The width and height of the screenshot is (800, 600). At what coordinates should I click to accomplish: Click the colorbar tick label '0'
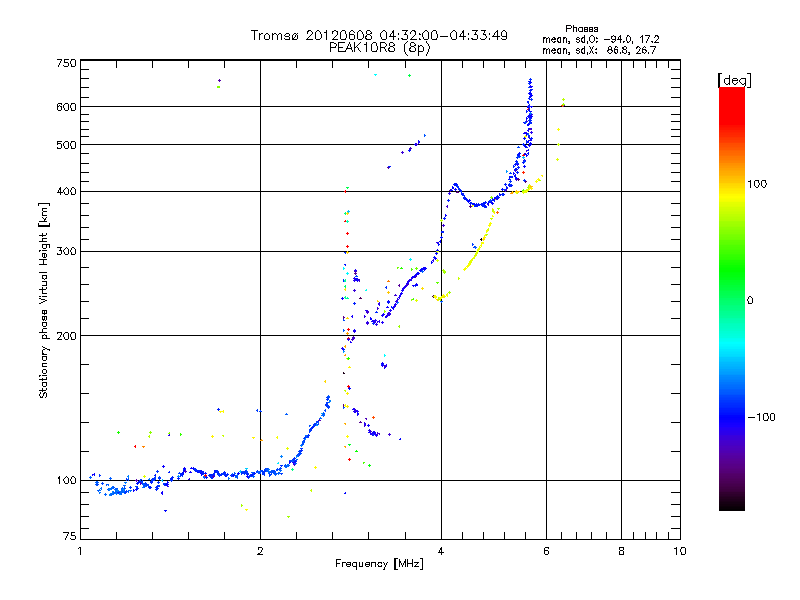pyautogui.click(x=750, y=301)
